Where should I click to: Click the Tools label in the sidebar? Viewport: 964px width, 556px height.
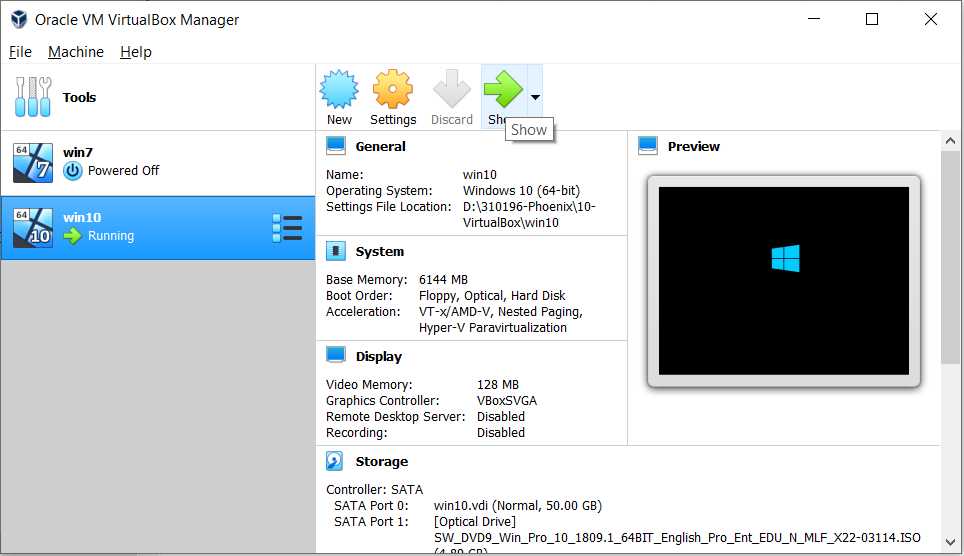click(x=79, y=97)
